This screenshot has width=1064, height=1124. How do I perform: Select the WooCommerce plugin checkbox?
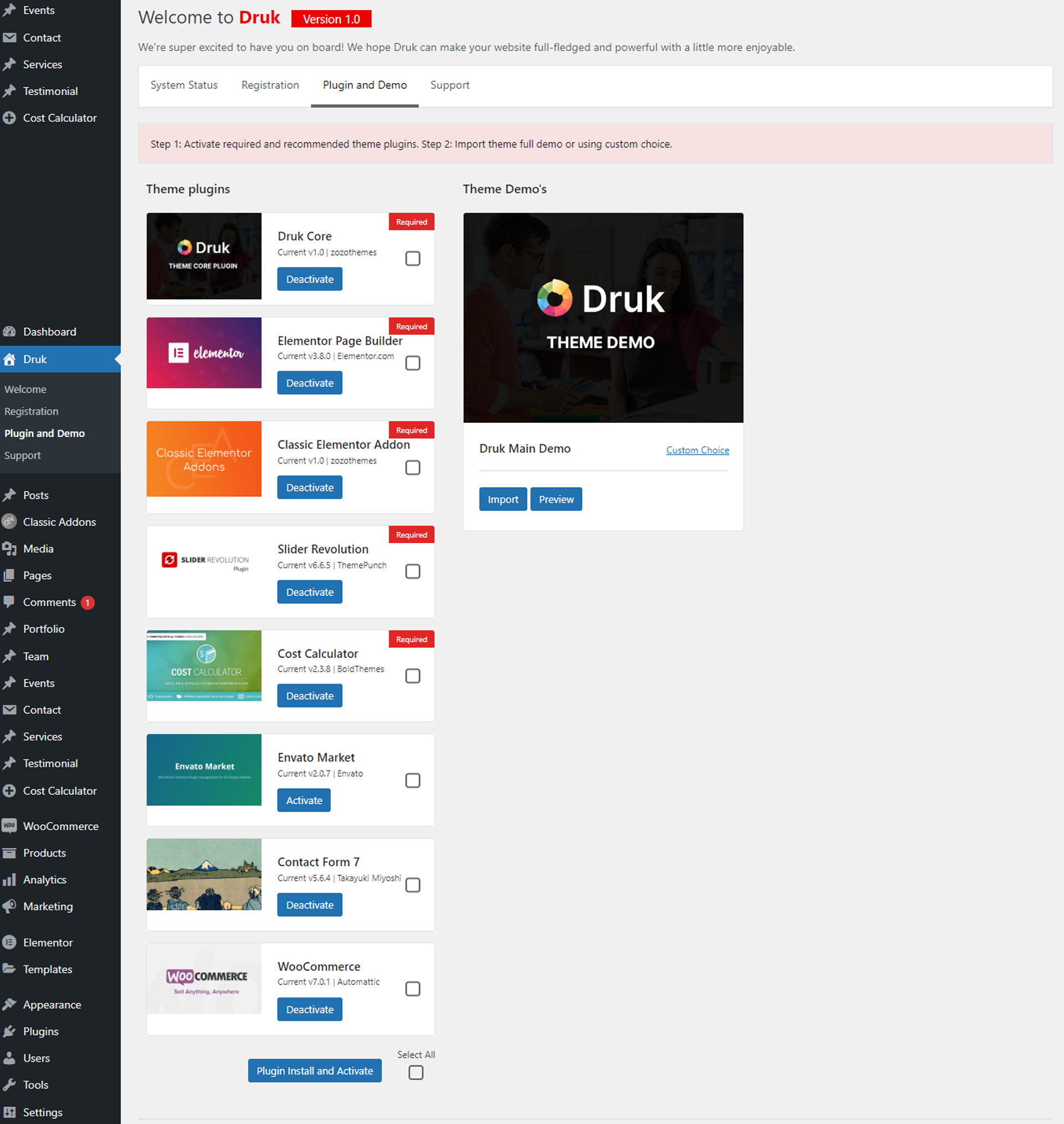coord(413,989)
